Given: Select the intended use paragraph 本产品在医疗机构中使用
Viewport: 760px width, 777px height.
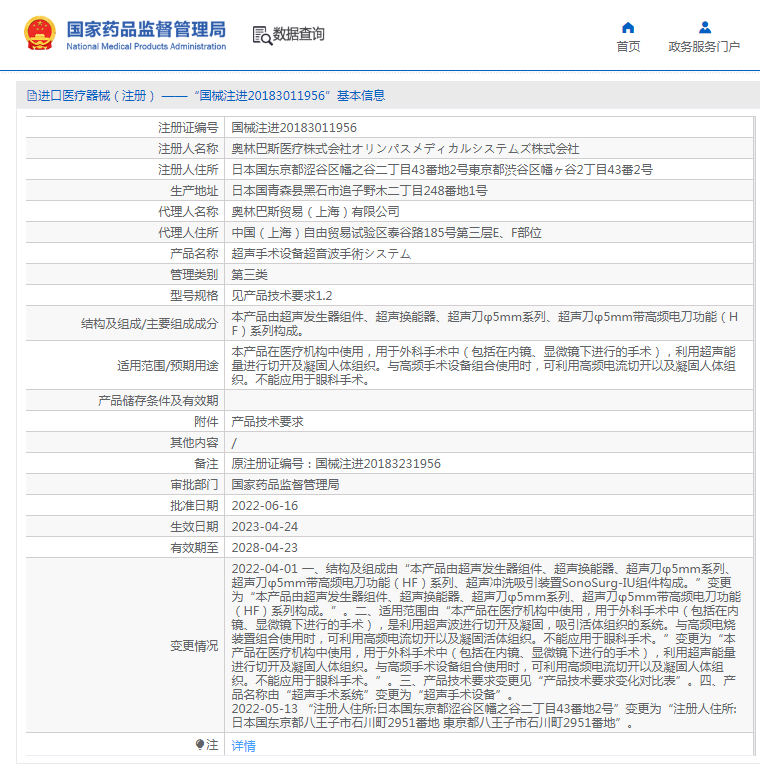Looking at the screenshot, I should click(484, 366).
